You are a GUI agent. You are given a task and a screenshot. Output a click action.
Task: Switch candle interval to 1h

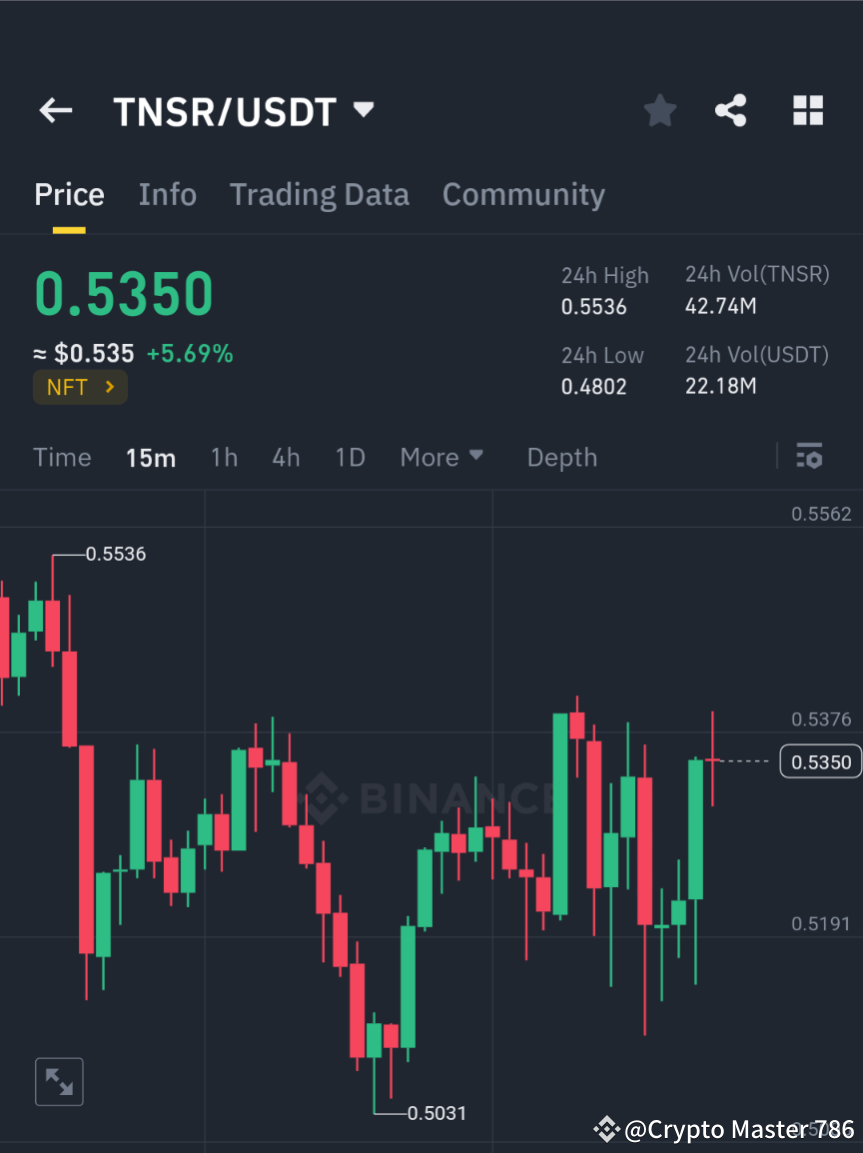tap(224, 457)
